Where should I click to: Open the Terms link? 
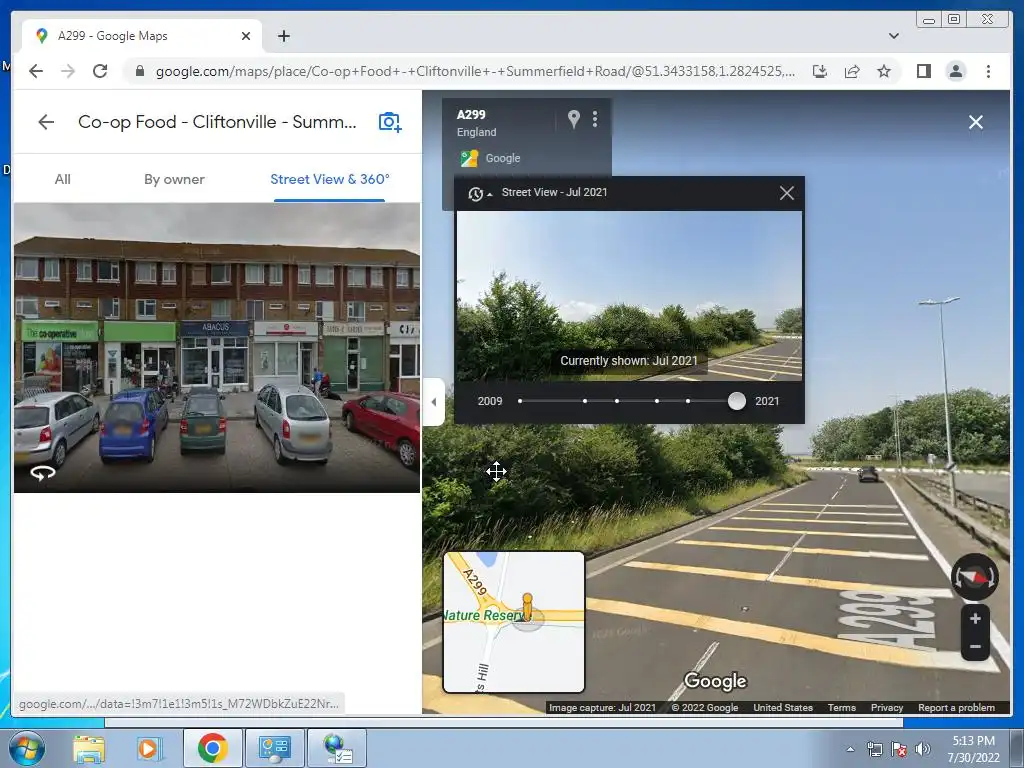click(x=841, y=707)
